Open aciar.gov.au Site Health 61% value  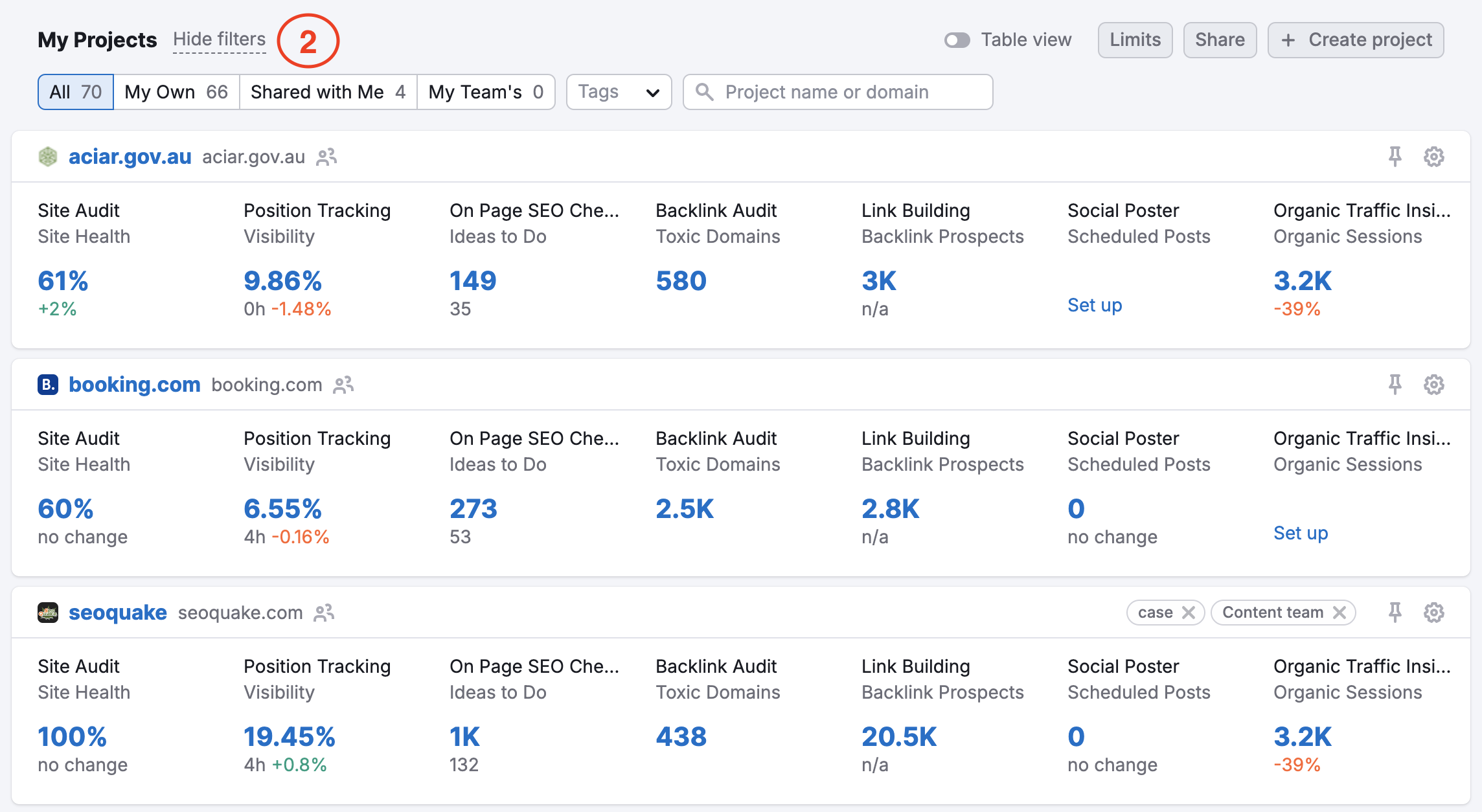63,281
